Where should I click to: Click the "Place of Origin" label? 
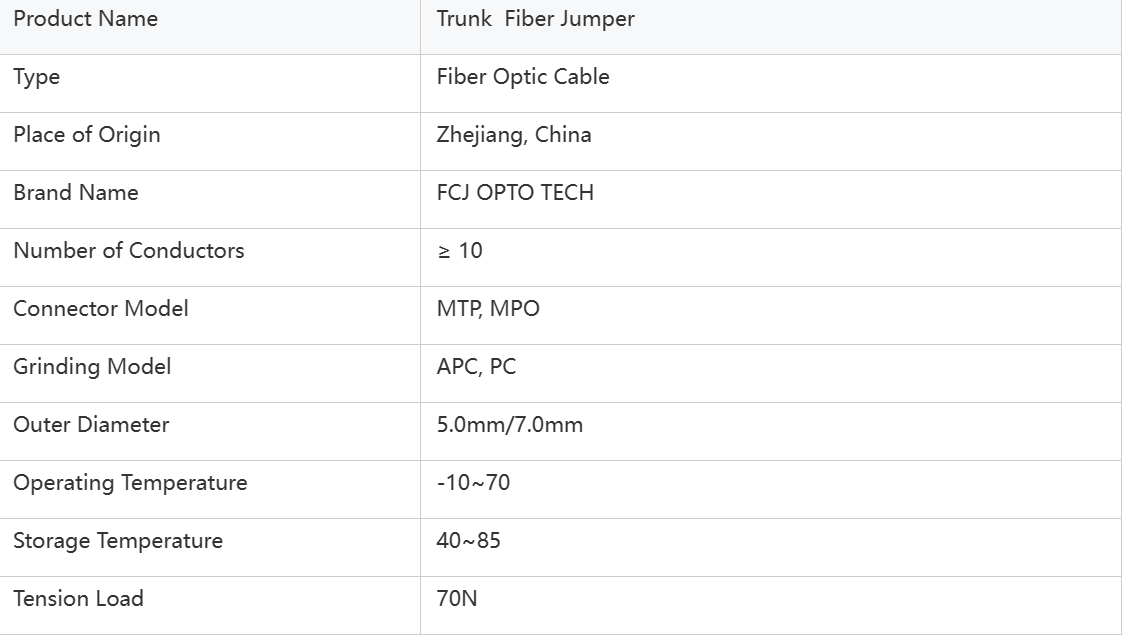point(87,135)
